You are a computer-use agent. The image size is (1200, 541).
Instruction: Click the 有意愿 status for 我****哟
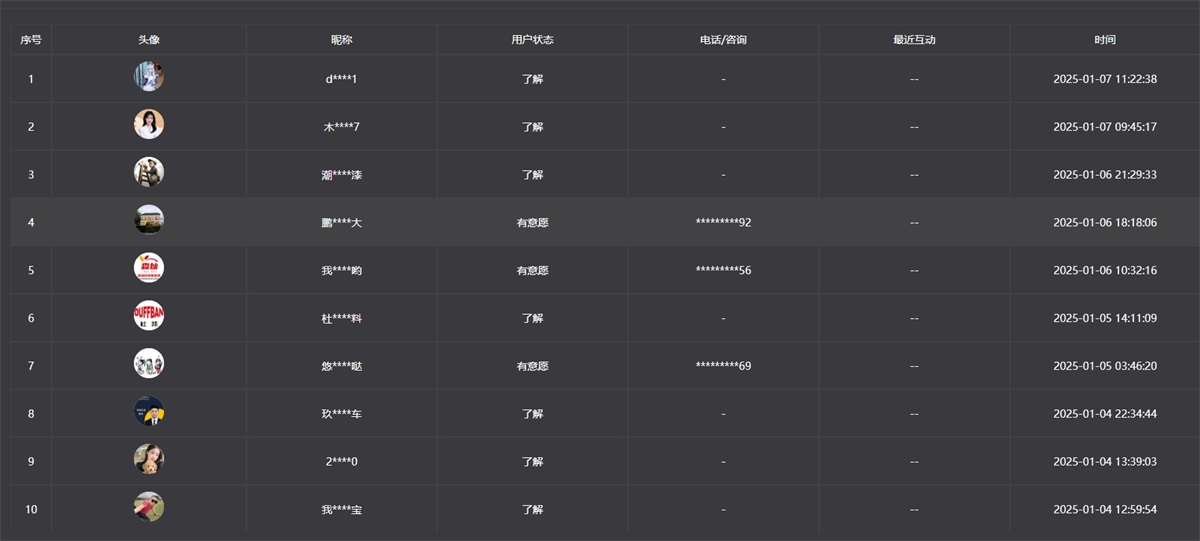(532, 270)
